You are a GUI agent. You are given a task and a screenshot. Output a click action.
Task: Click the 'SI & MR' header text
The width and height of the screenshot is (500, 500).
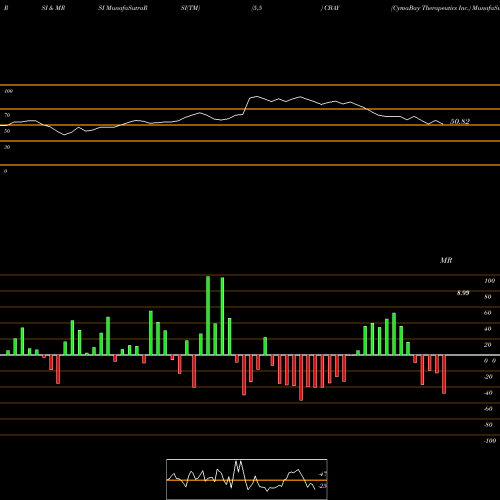tap(53, 8)
